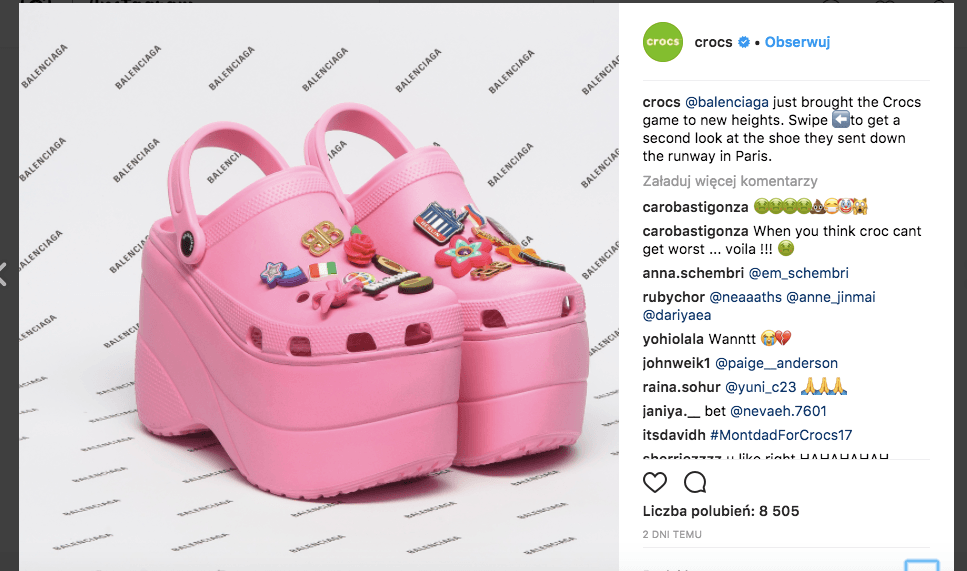Click the pink platform Crocs photo
The image size is (967, 571).
[x=319, y=287]
